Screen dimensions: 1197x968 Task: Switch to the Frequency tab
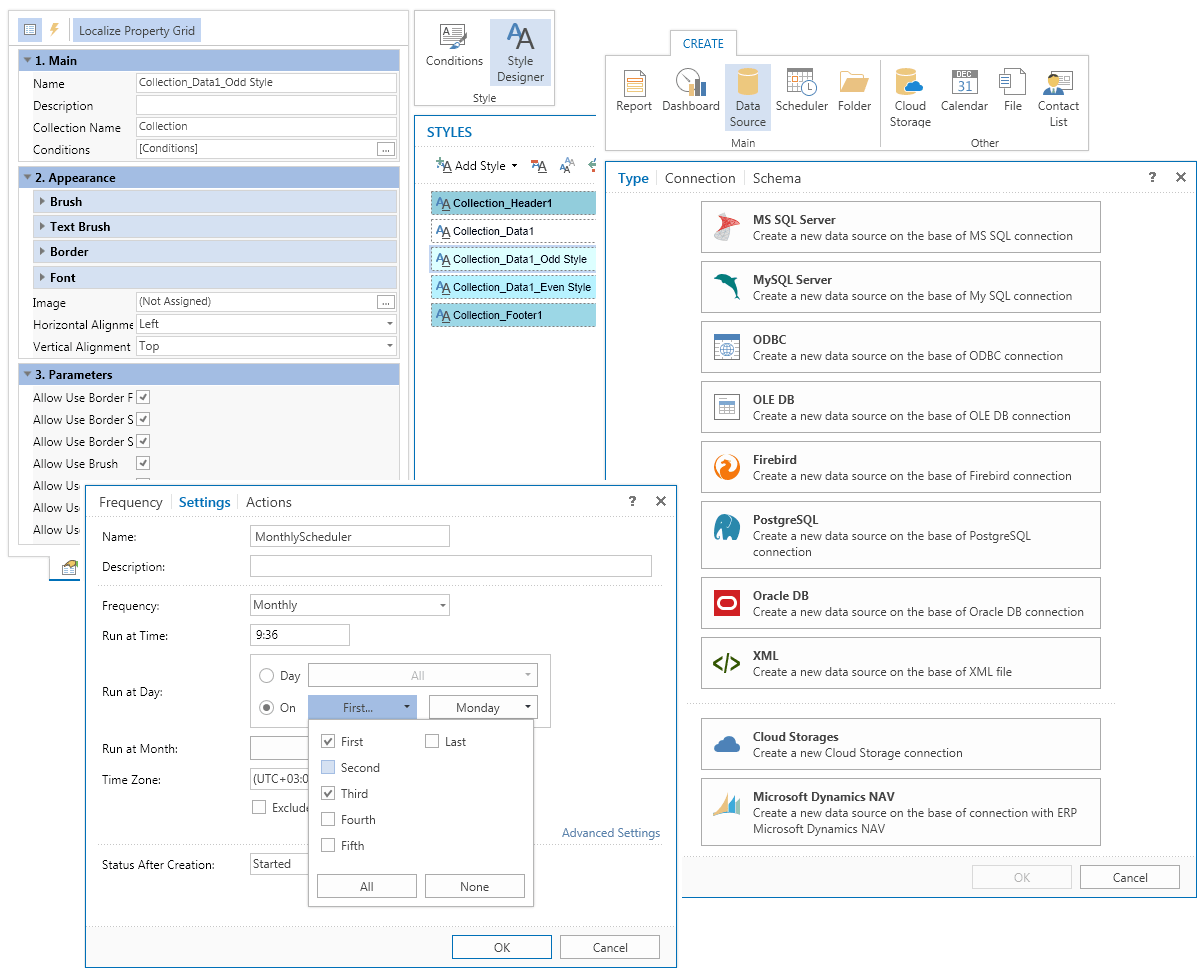click(131, 502)
